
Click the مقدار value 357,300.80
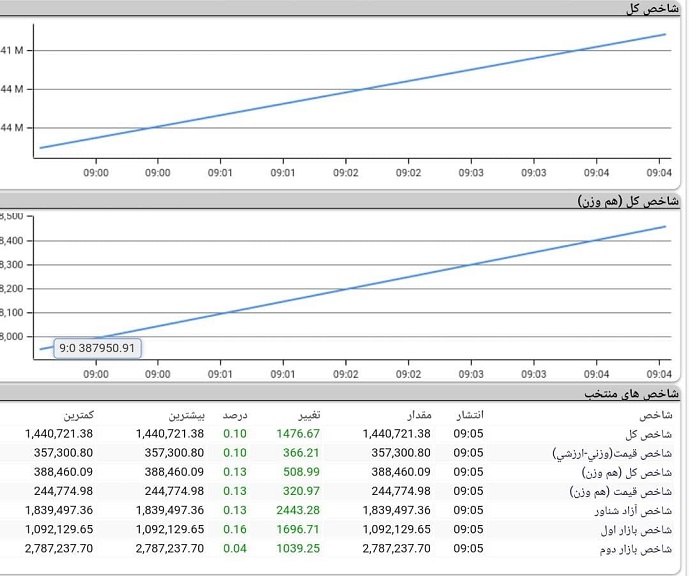coord(401,453)
